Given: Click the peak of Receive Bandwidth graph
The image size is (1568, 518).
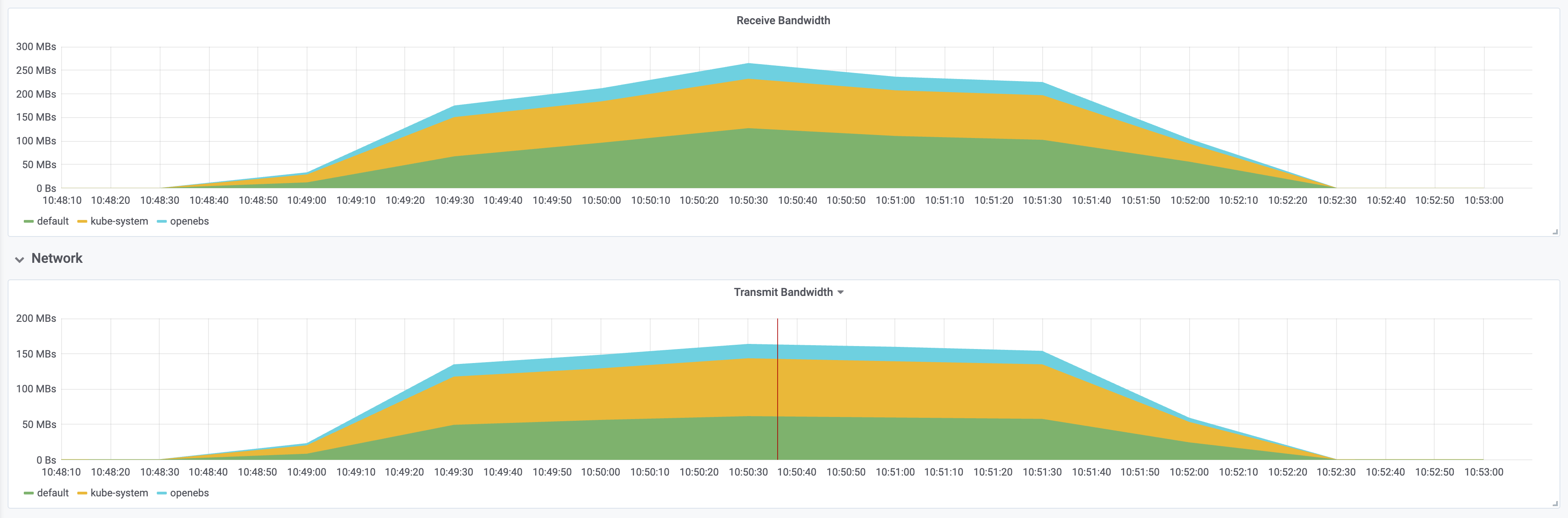Looking at the screenshot, I should point(748,64).
